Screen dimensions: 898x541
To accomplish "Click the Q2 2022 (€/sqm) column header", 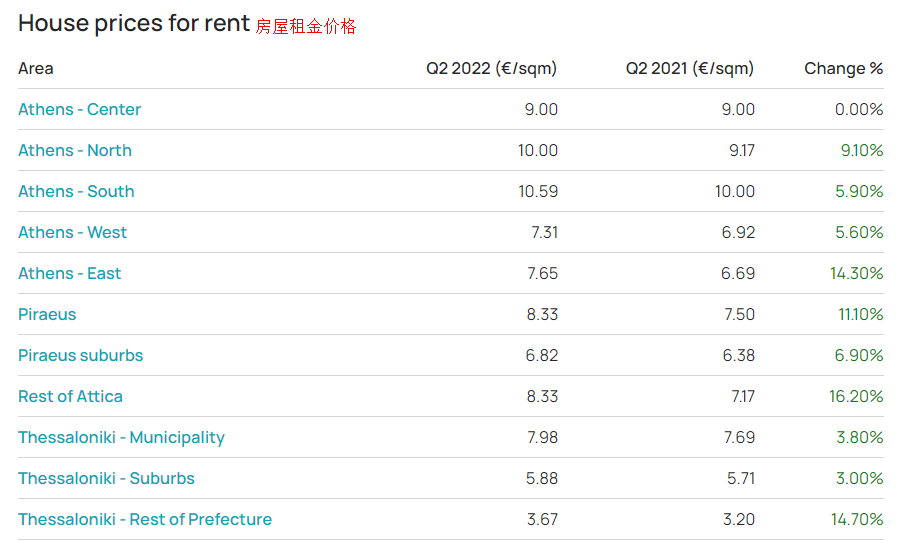I will [x=491, y=68].
